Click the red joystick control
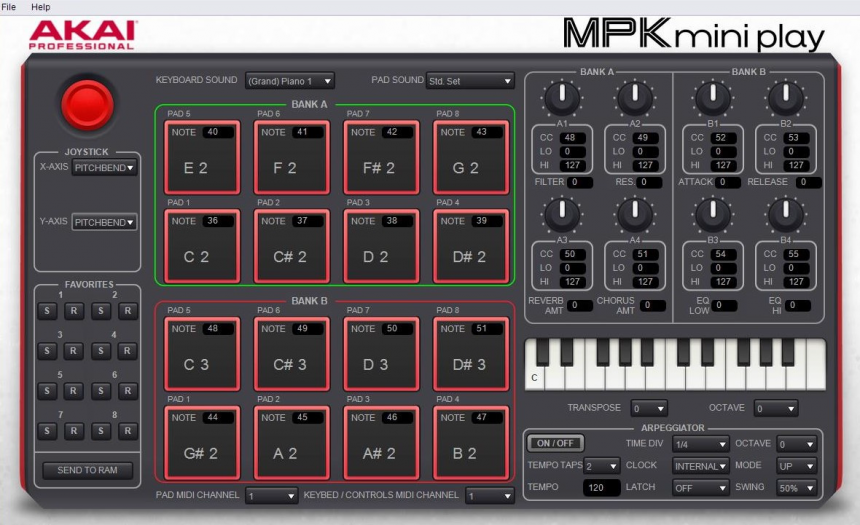This screenshot has width=860, height=525. point(87,105)
